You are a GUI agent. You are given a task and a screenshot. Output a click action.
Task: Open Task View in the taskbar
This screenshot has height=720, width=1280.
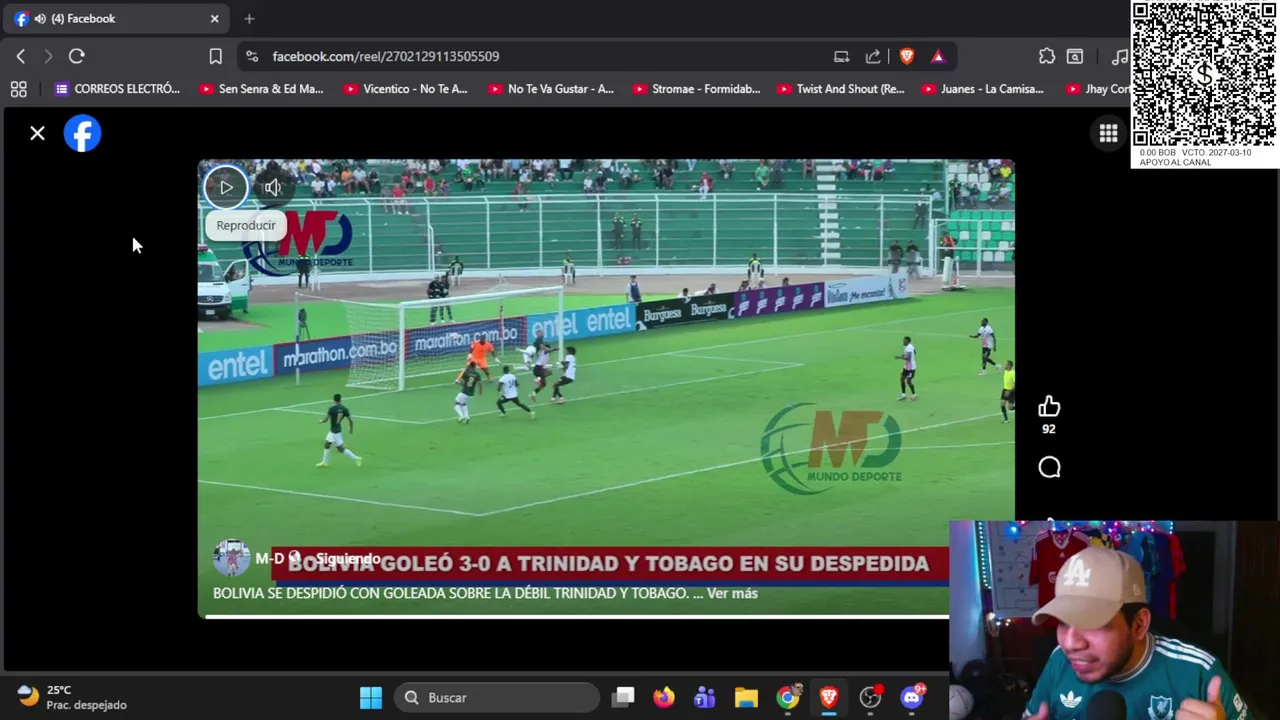point(623,697)
